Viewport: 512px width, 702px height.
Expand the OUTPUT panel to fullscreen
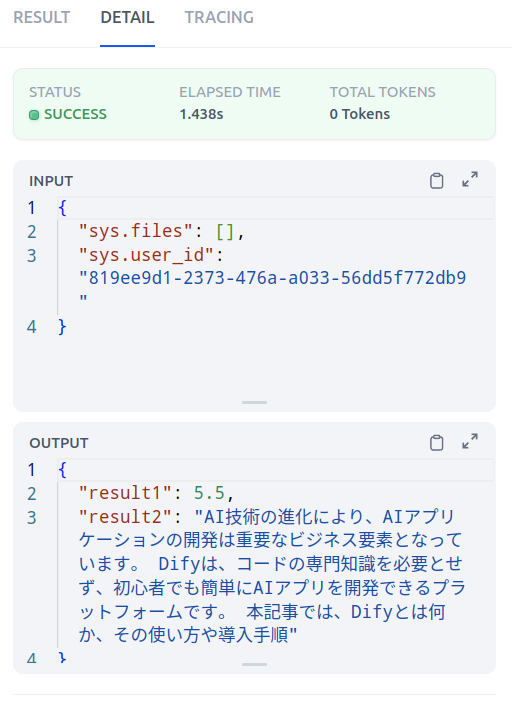tap(470, 441)
